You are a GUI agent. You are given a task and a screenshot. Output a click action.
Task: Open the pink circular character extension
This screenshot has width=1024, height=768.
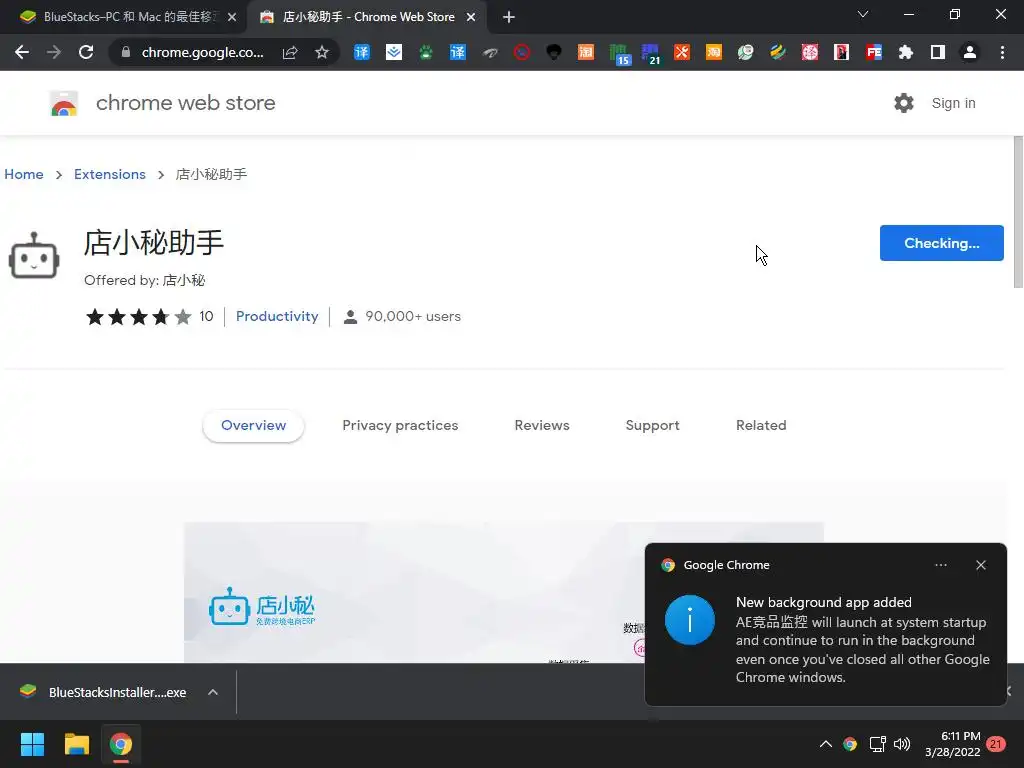[x=810, y=52]
